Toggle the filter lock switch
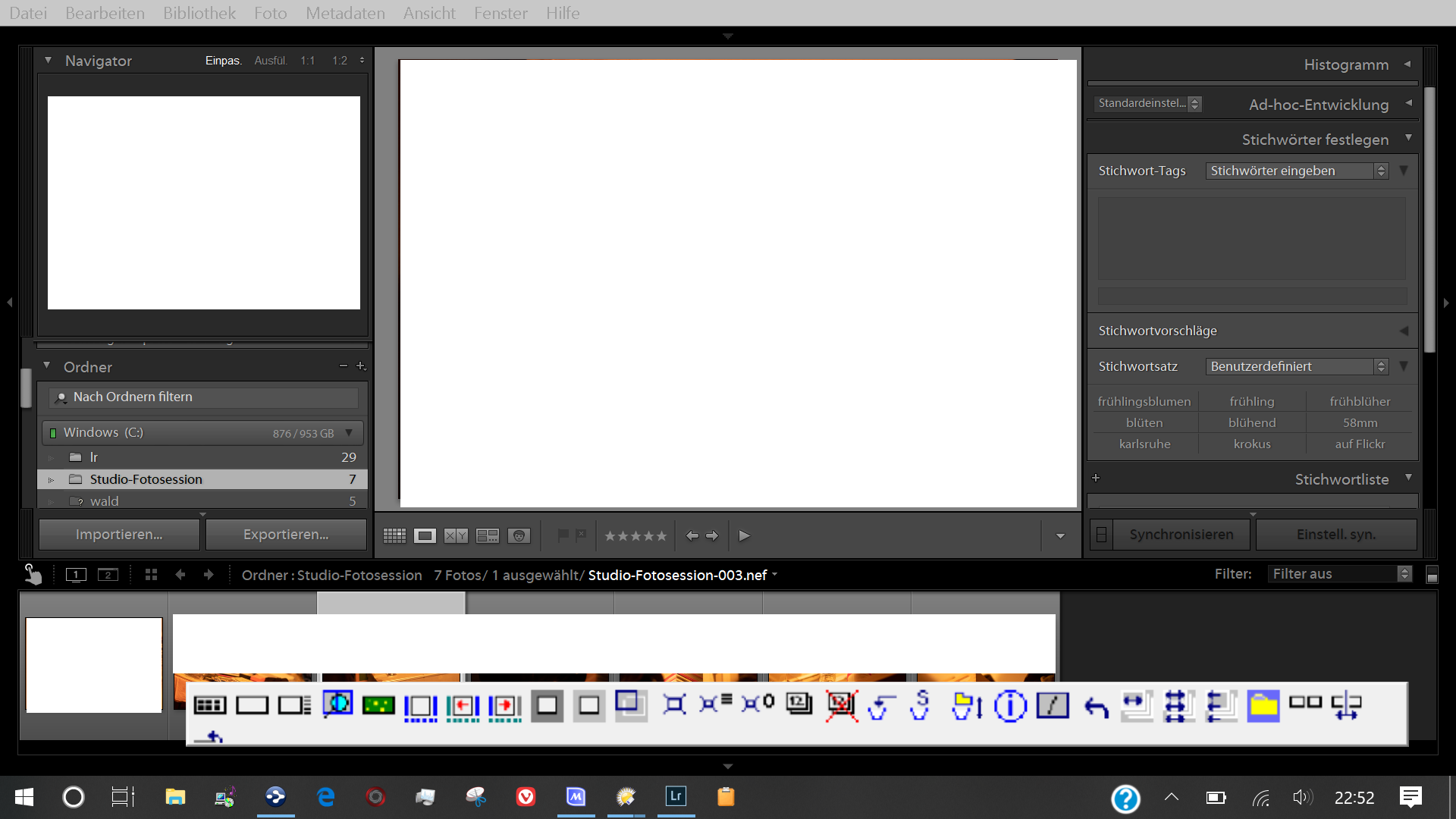This screenshot has height=819, width=1456. 1432,575
